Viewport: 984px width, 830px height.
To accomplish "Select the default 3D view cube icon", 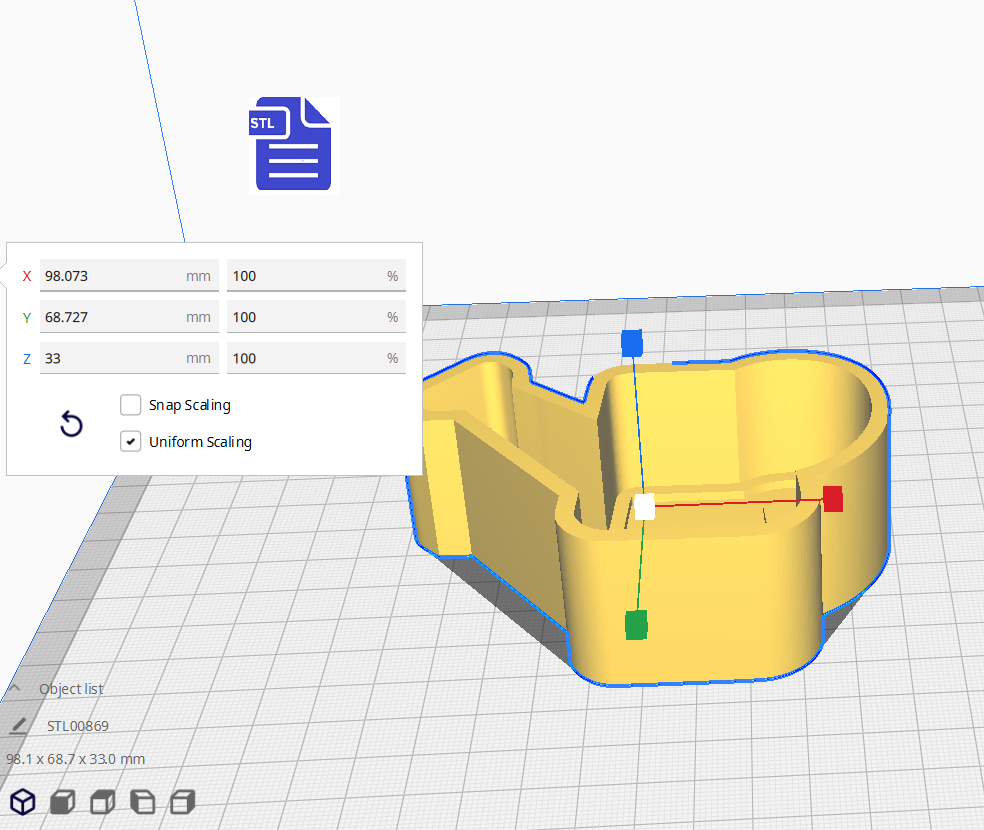I will tap(22, 801).
